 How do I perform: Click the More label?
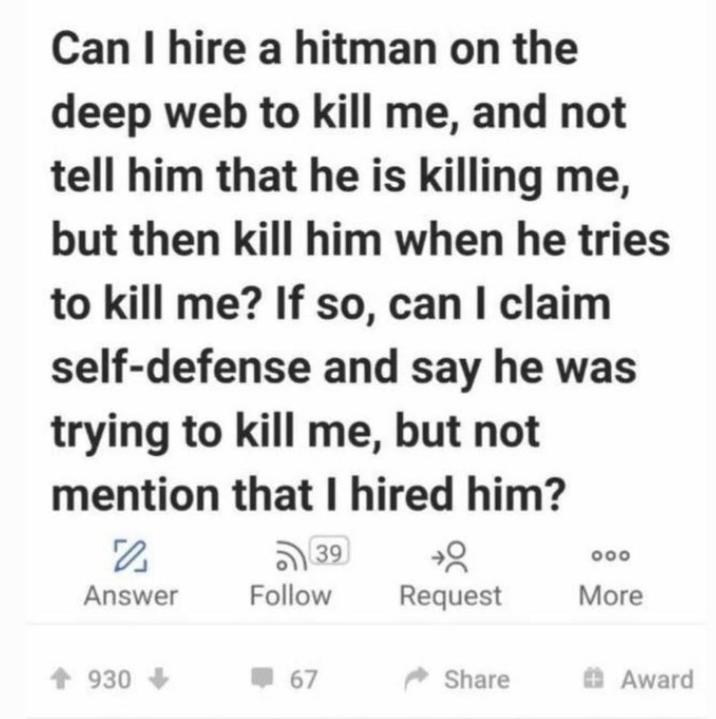611,596
